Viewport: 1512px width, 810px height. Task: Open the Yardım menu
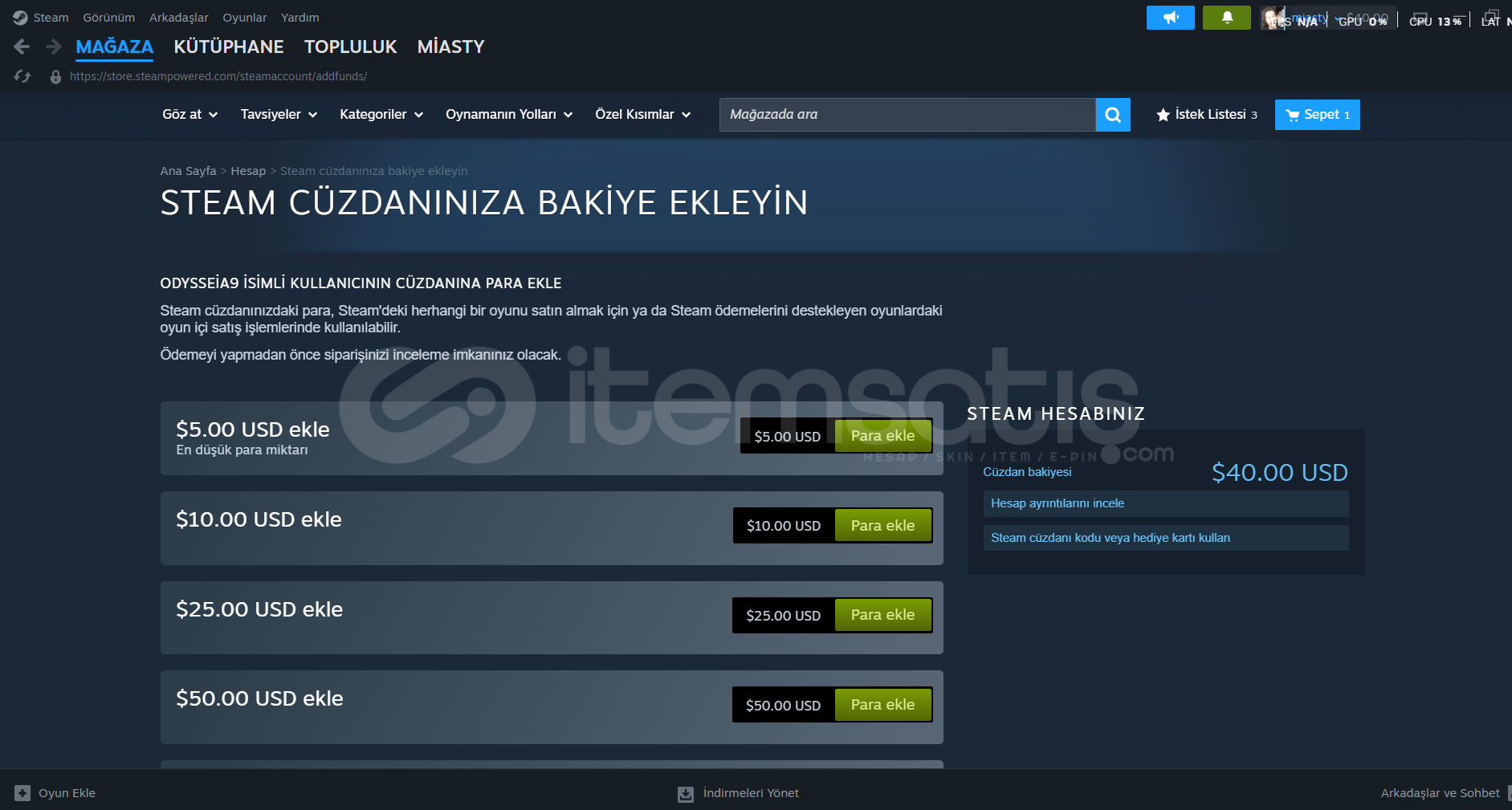pos(300,18)
